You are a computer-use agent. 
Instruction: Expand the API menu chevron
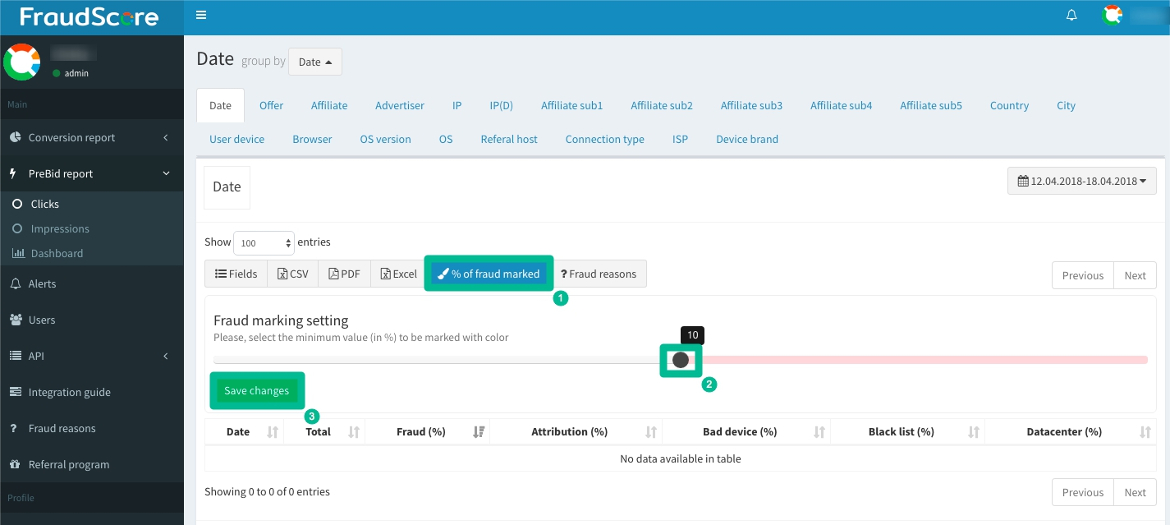click(x=166, y=356)
